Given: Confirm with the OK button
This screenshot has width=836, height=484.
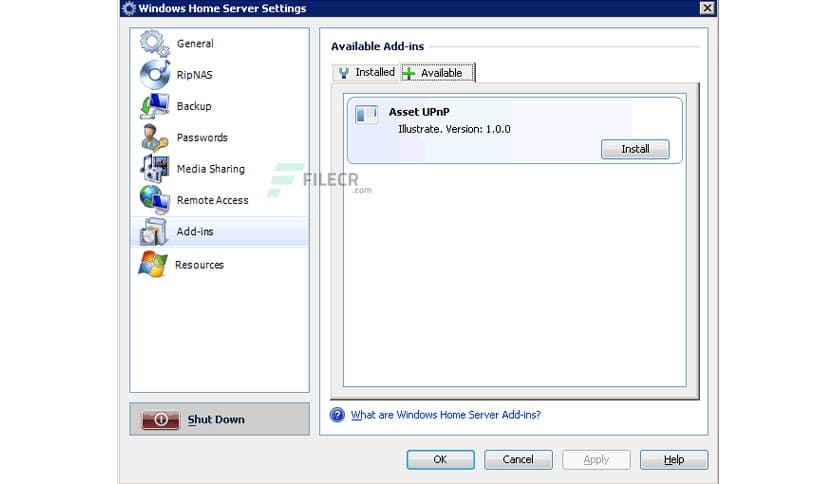Looking at the screenshot, I should [440, 459].
